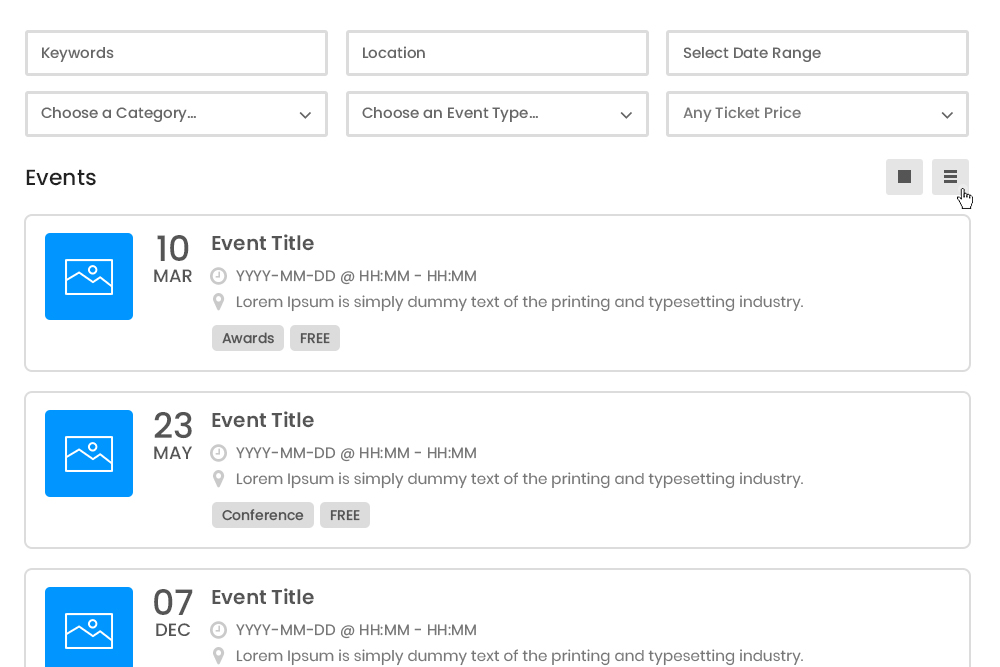Click the clock icon on the December event
Image resolution: width=1000 pixels, height=667 pixels.
[x=218, y=629]
